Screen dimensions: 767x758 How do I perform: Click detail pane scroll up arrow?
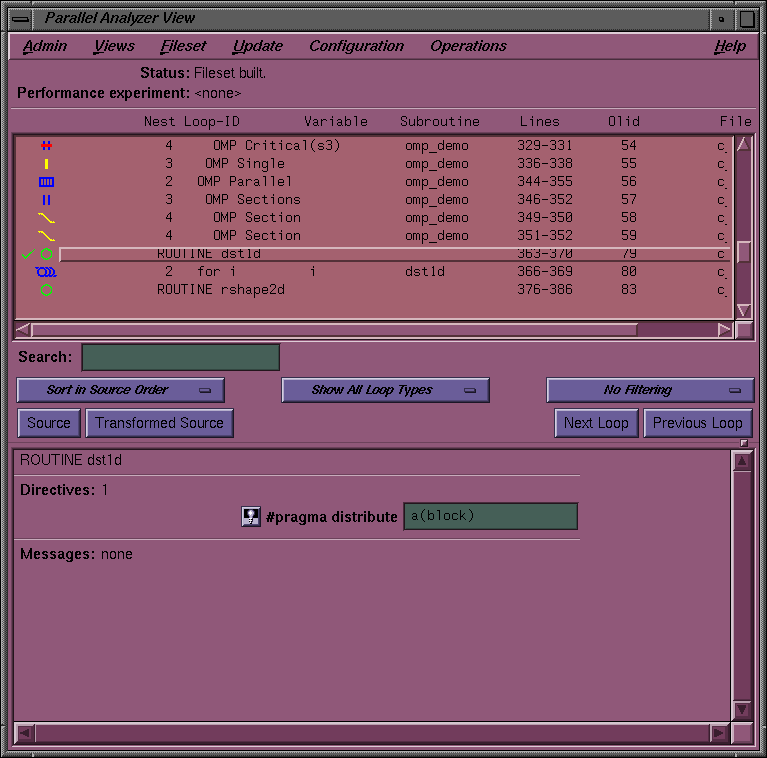pyautogui.click(x=742, y=461)
